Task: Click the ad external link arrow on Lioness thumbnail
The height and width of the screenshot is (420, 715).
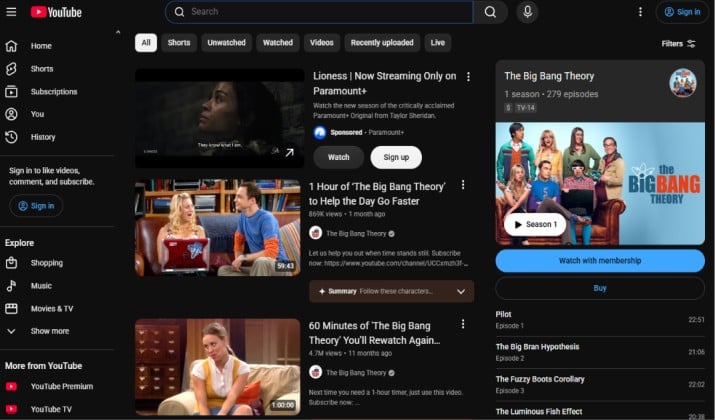Action: (290, 152)
